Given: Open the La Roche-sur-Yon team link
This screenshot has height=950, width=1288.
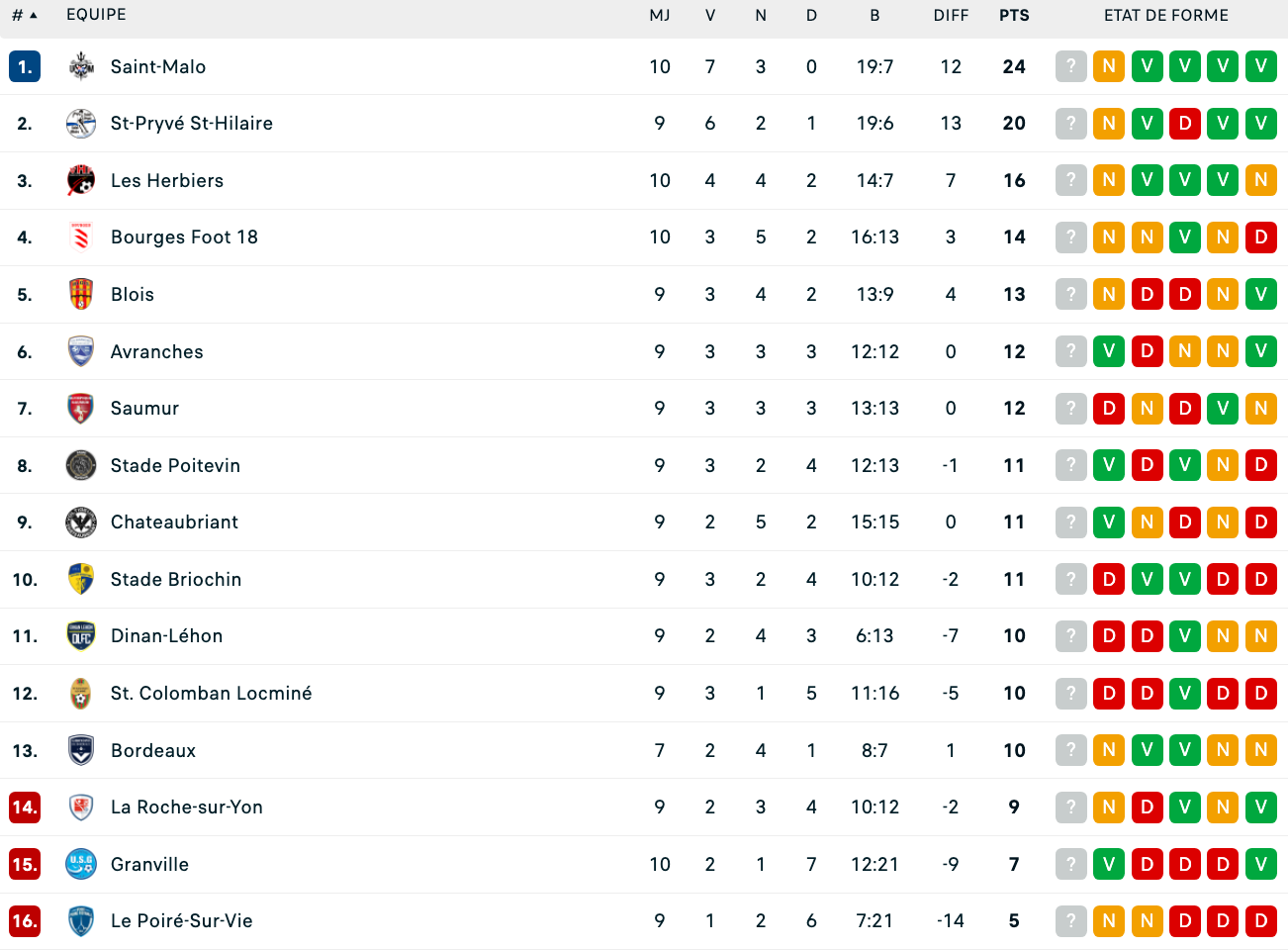Looking at the screenshot, I should point(187,807).
